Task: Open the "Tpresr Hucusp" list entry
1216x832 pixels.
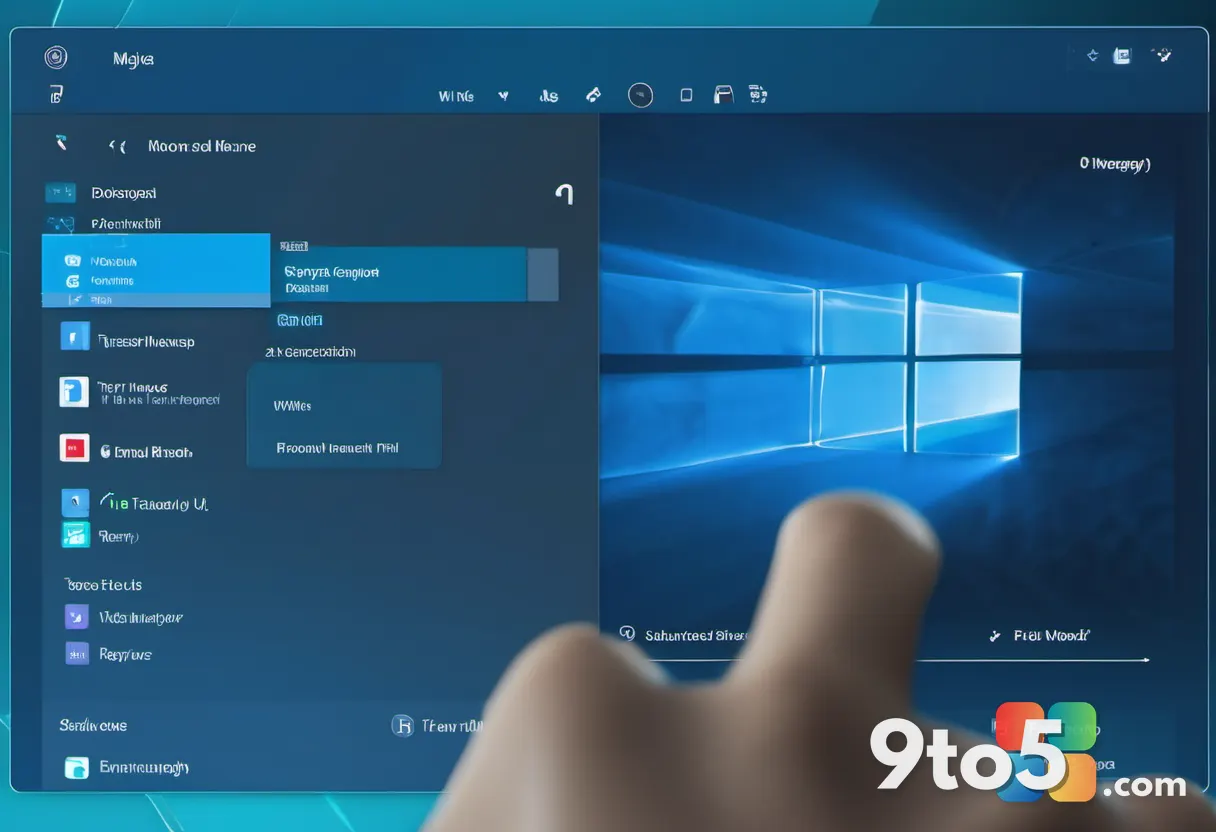Action: pos(145,341)
